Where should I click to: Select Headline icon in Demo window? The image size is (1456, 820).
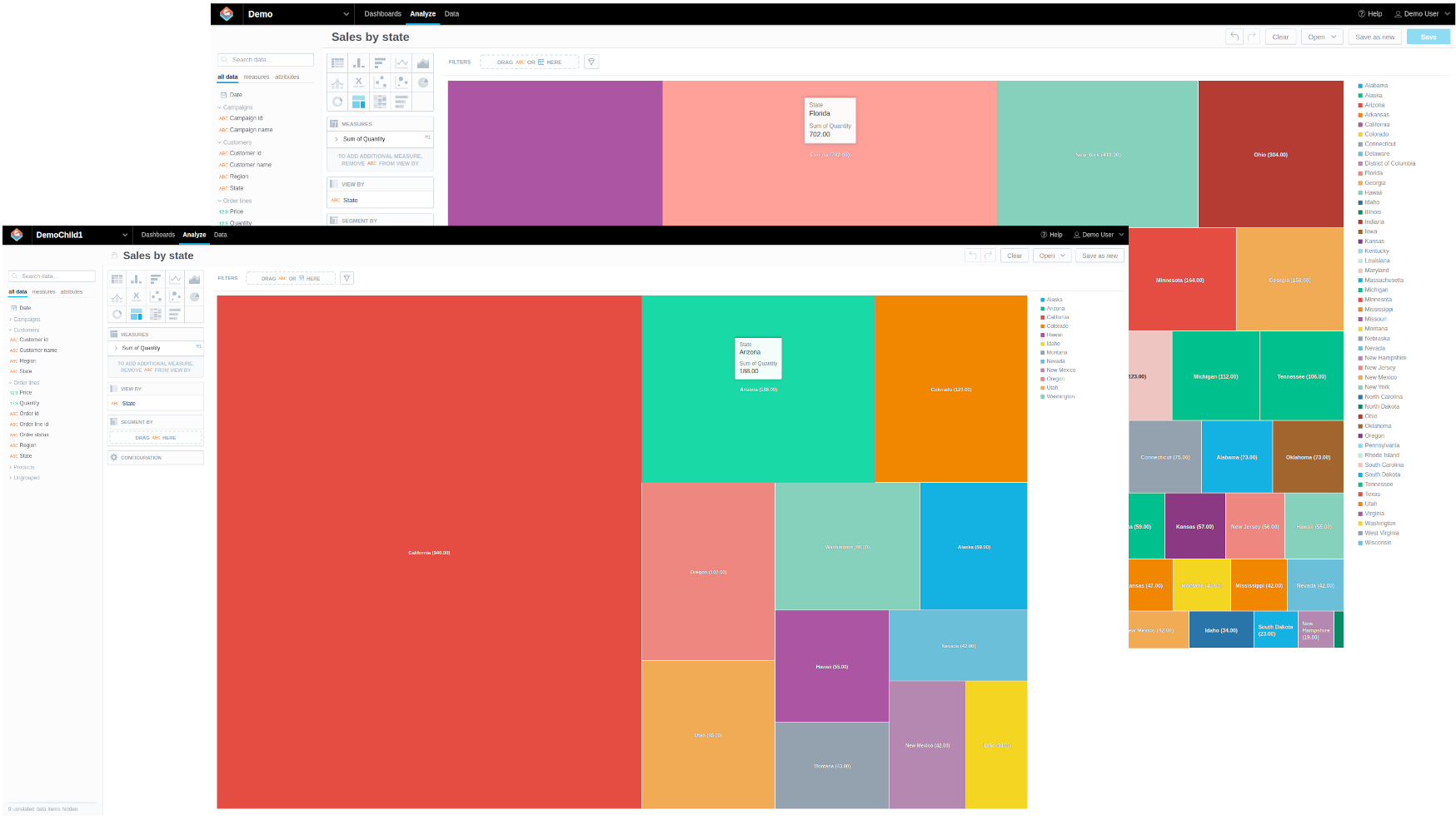click(359, 82)
